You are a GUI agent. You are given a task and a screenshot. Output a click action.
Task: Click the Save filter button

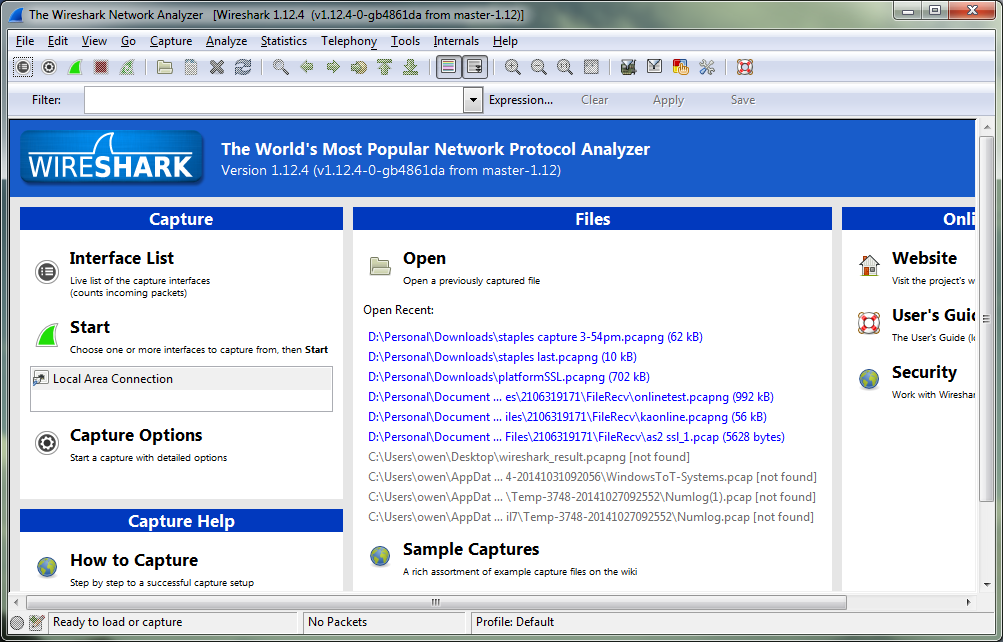743,100
